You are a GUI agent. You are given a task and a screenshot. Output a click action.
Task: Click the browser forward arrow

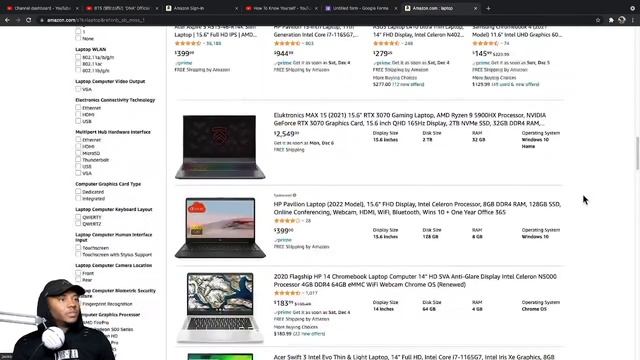click(18, 20)
